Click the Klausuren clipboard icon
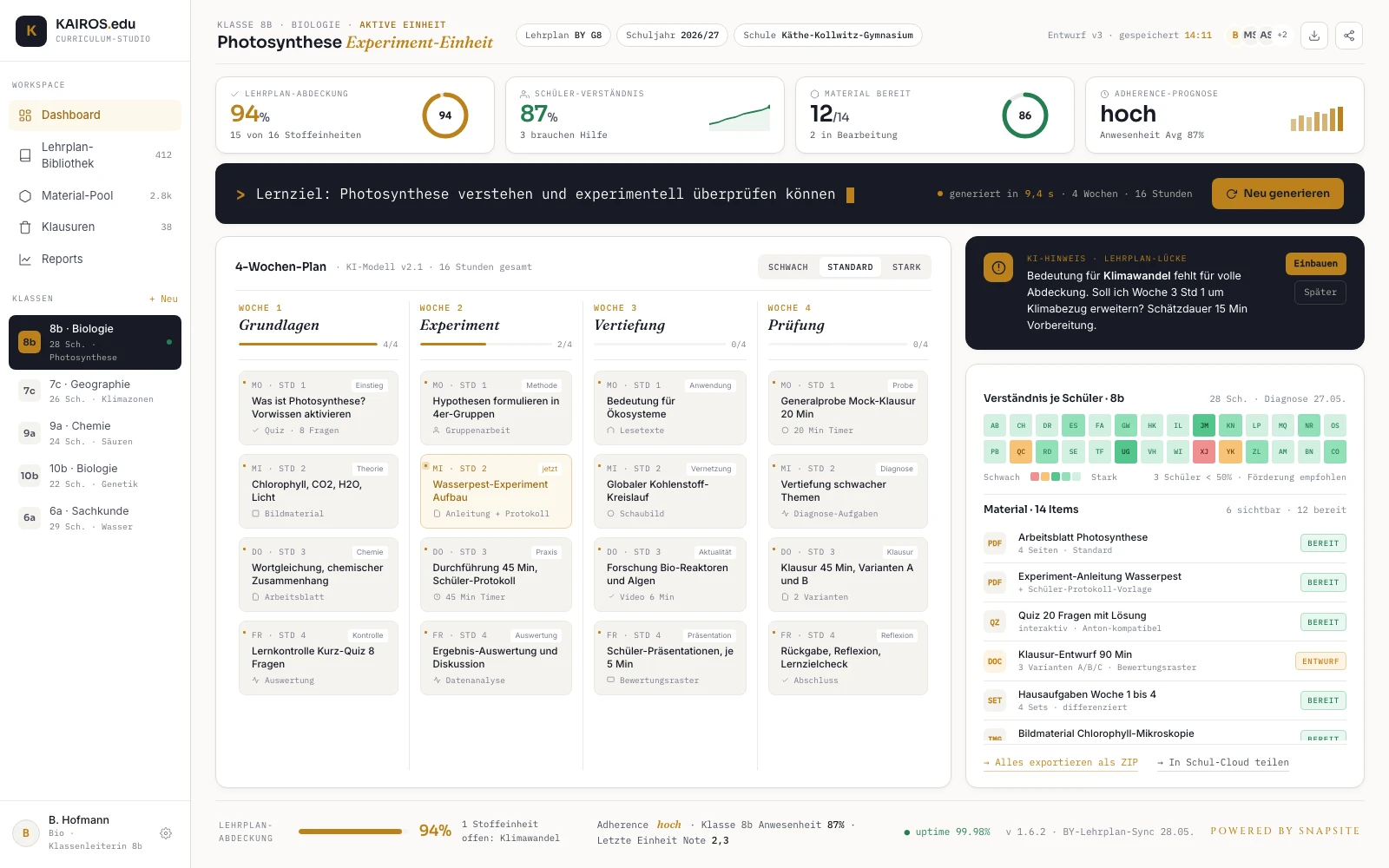 pyautogui.click(x=25, y=227)
